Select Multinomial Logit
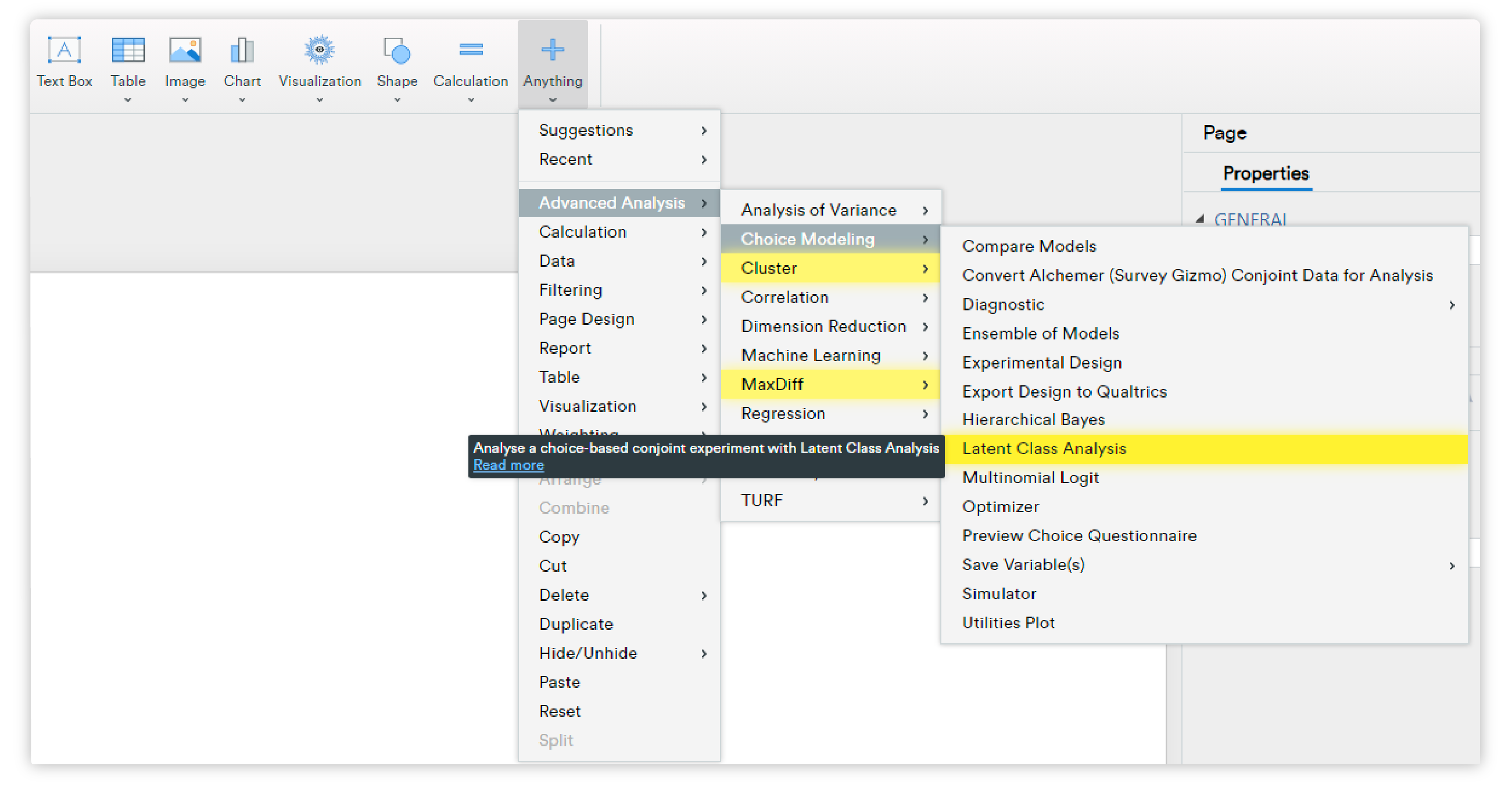 [x=1205, y=478]
